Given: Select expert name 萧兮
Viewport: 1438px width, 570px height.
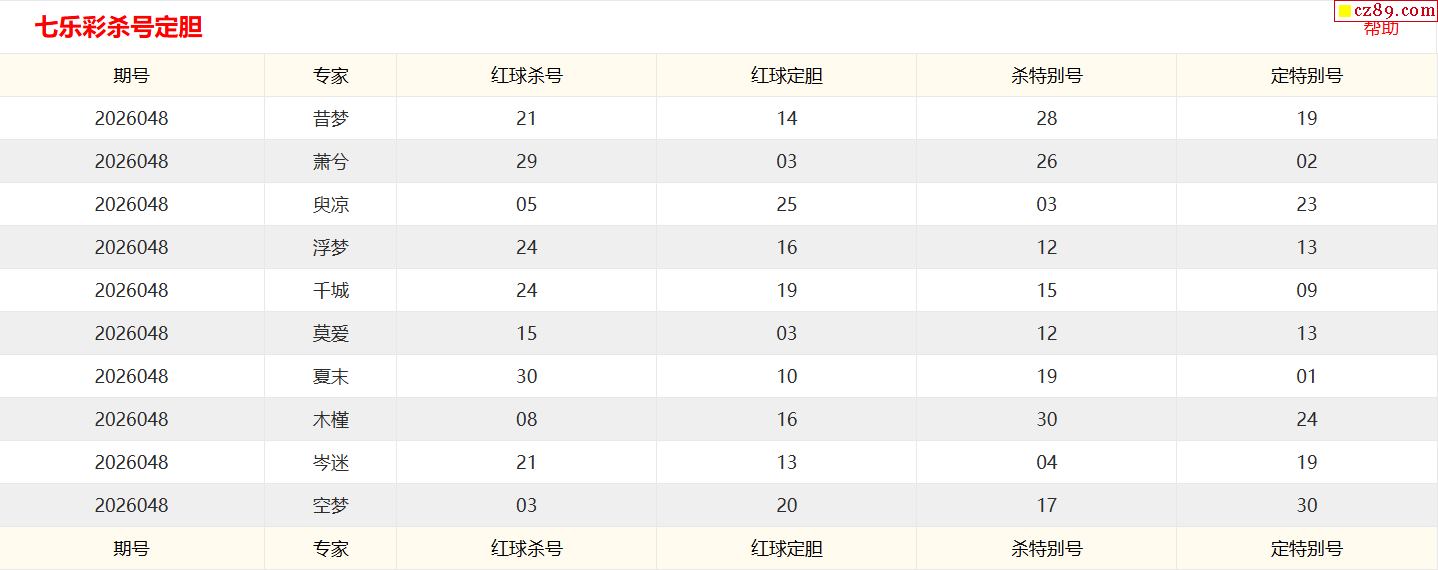Looking at the screenshot, I should point(330,162).
